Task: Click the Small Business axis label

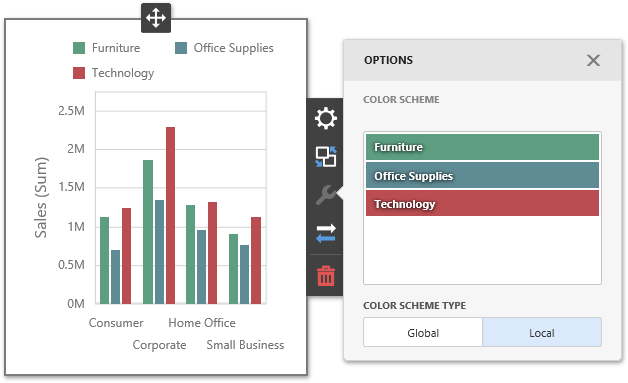Action: click(245, 345)
